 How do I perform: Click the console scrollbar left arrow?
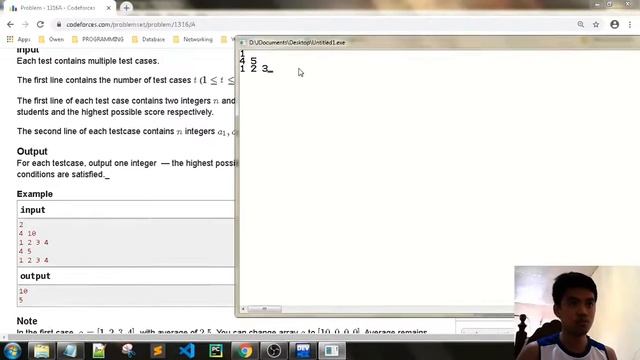[x=243, y=309]
